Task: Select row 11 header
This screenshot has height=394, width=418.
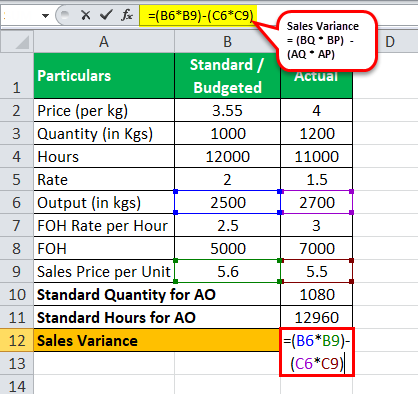Action: tap(17, 317)
